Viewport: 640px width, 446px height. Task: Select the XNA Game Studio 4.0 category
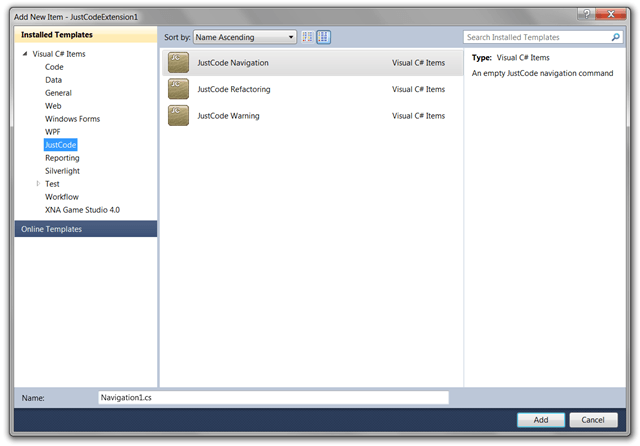pyautogui.click(x=82, y=210)
